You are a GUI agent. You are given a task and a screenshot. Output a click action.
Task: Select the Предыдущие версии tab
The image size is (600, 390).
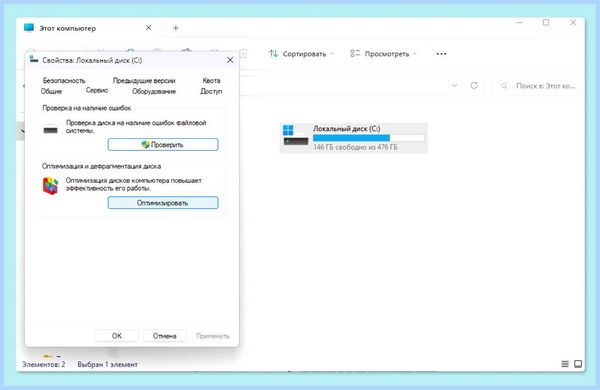(x=144, y=80)
